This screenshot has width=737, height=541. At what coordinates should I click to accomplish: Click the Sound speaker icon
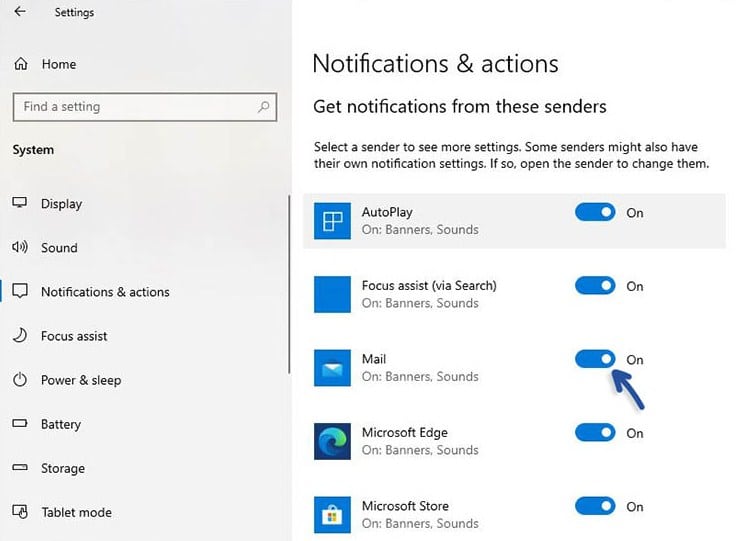[20, 247]
